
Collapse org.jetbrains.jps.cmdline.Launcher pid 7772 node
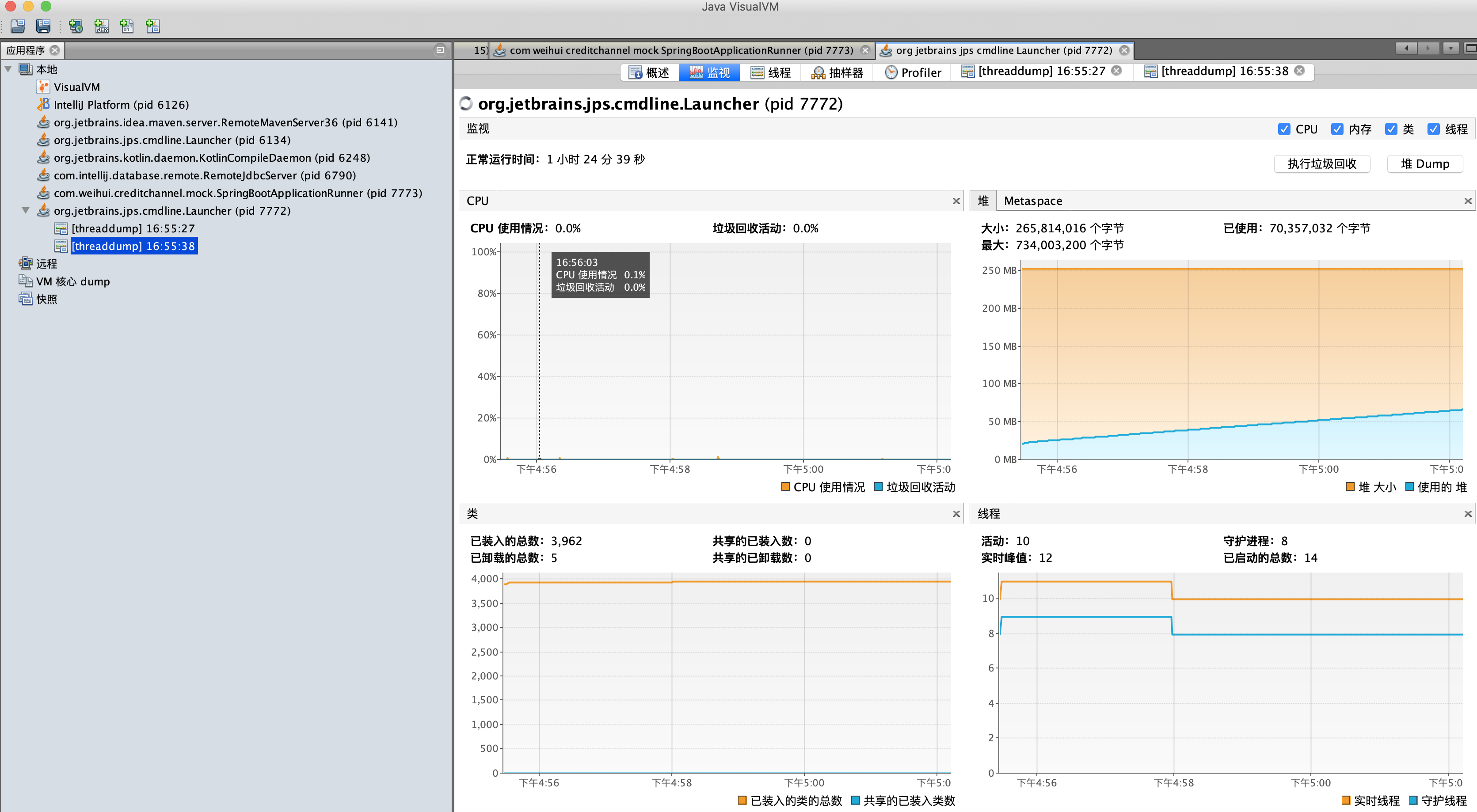pyautogui.click(x=26, y=210)
